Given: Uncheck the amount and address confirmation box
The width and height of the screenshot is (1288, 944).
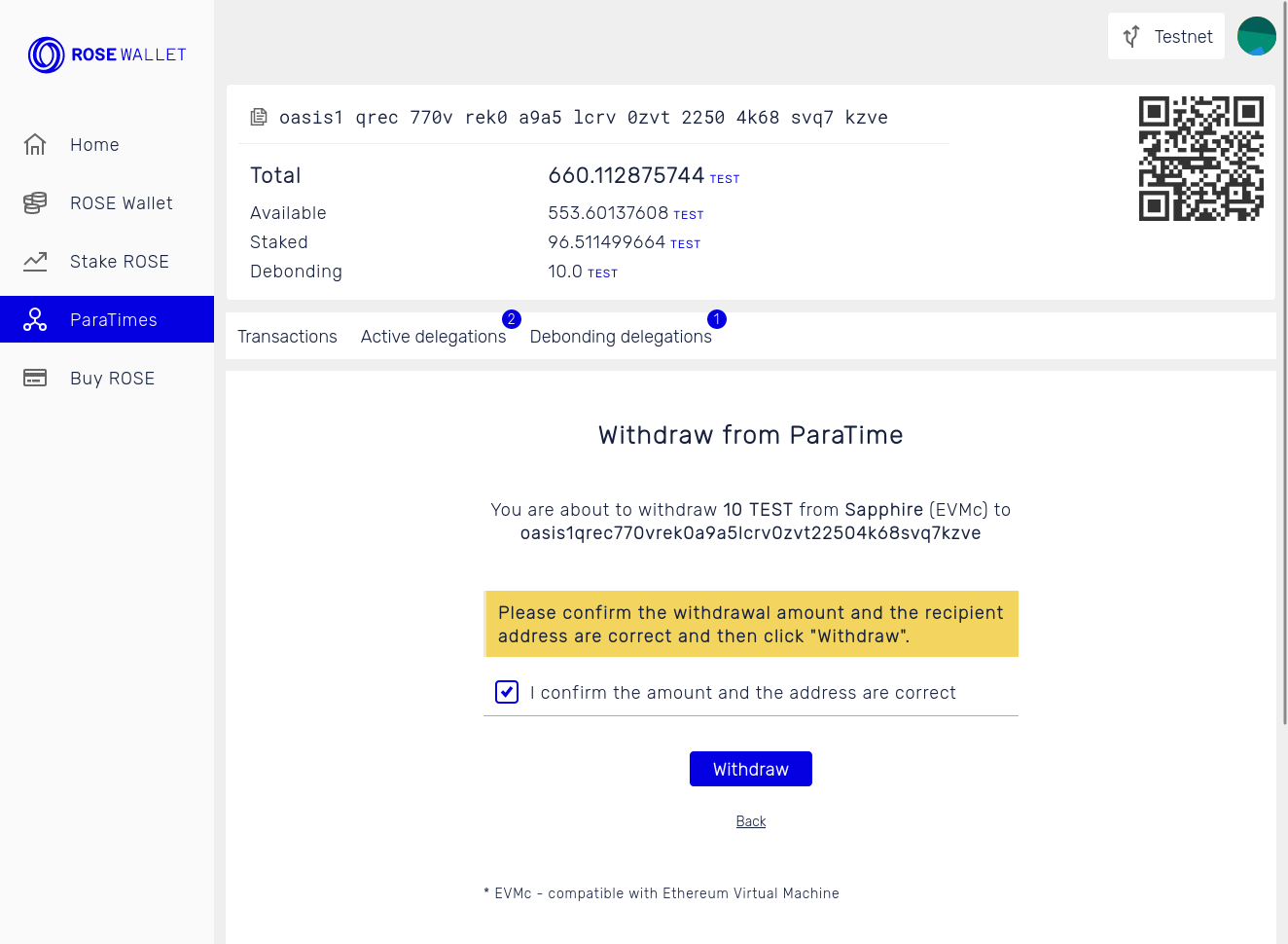Looking at the screenshot, I should click(506, 692).
